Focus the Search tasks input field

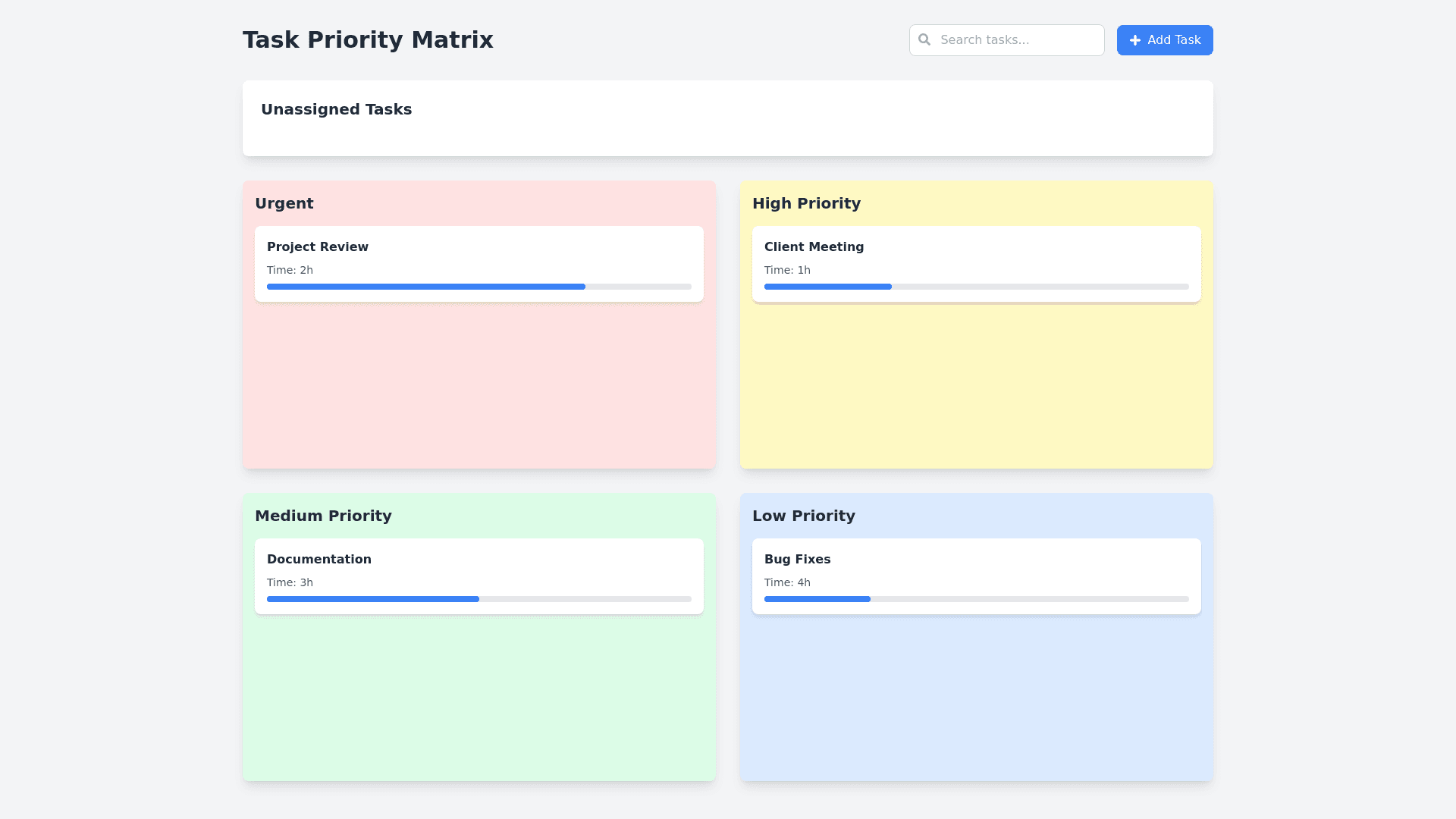[1016, 40]
